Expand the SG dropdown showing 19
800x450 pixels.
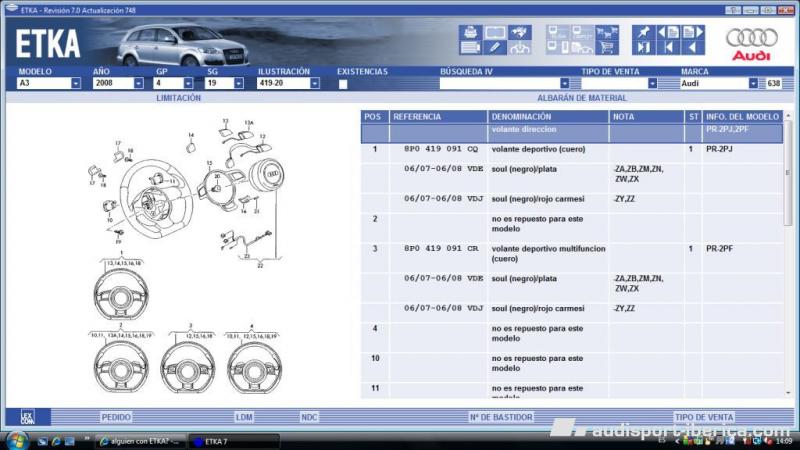[x=238, y=83]
